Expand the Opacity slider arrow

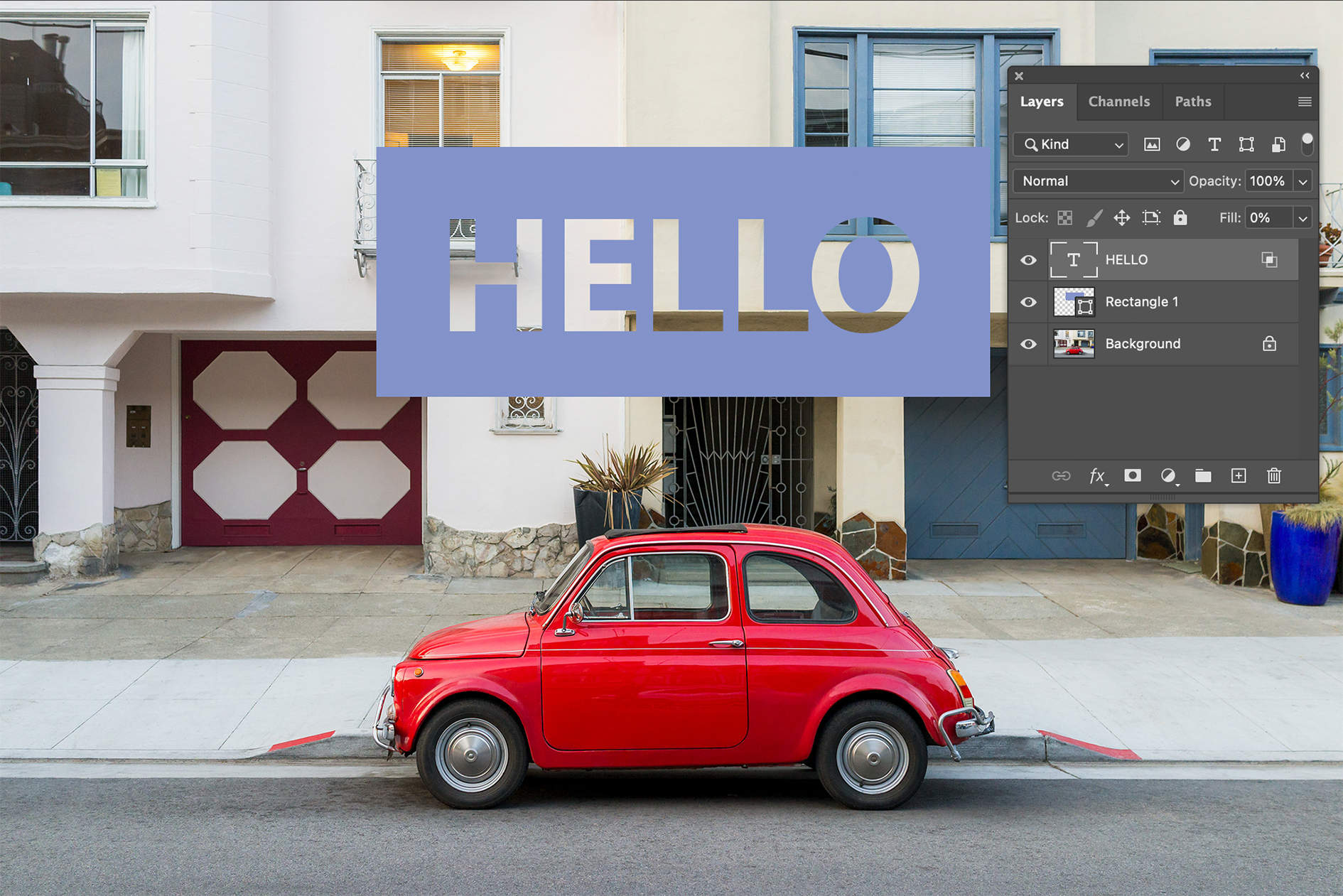pyautogui.click(x=1302, y=181)
